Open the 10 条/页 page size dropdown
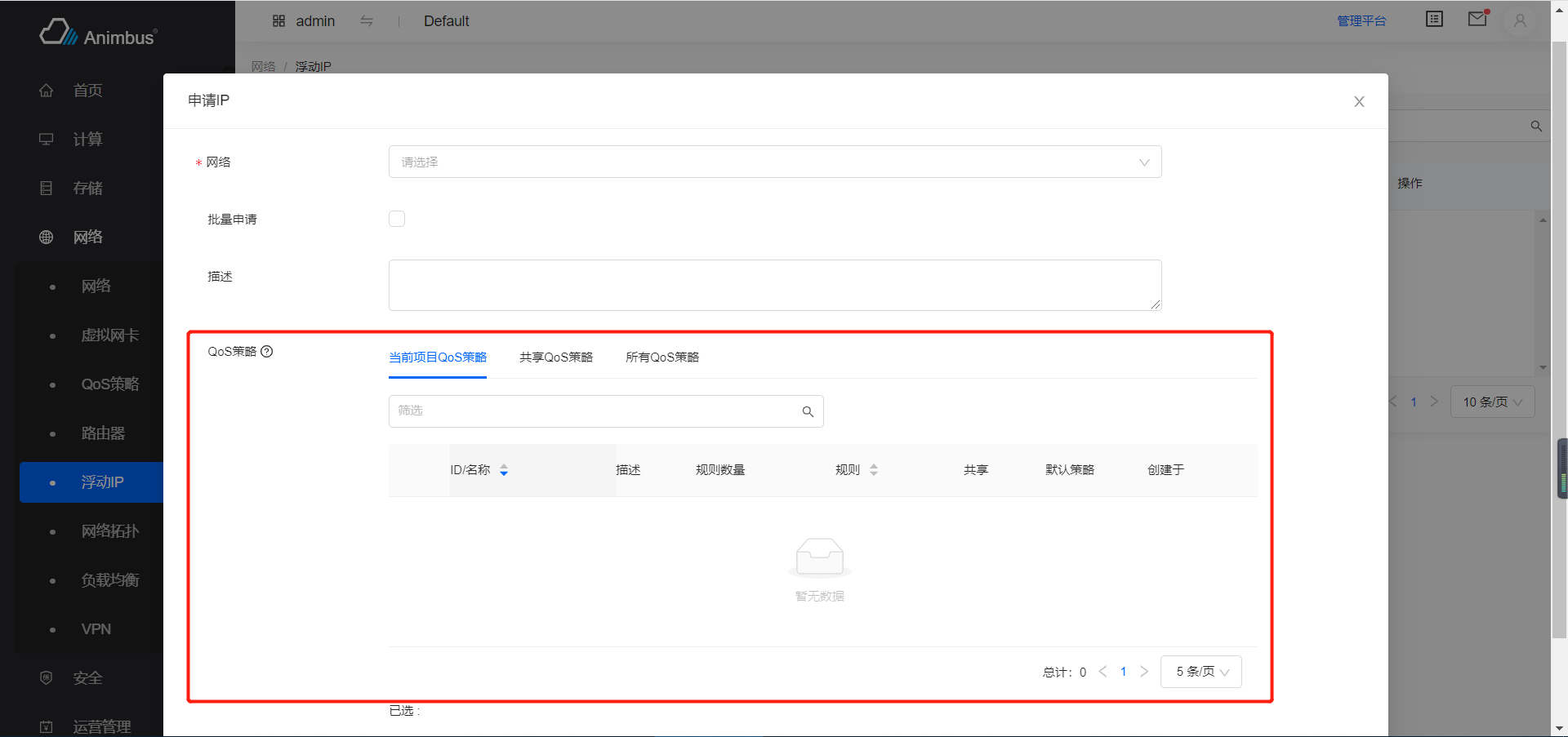This screenshot has width=1568, height=737. click(x=1492, y=402)
